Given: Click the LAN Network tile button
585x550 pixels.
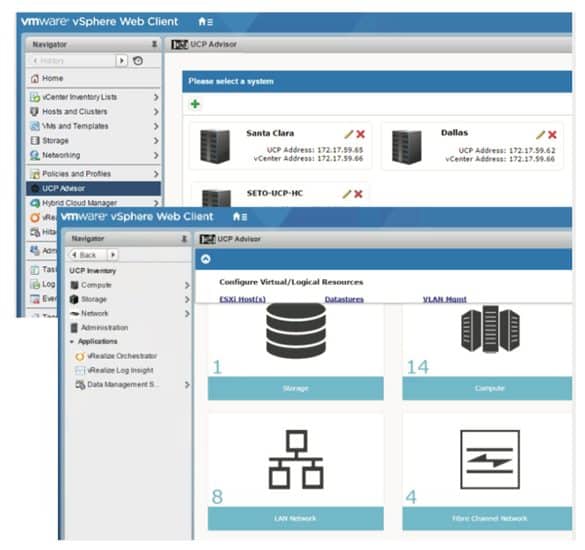Looking at the screenshot, I should point(295,518).
